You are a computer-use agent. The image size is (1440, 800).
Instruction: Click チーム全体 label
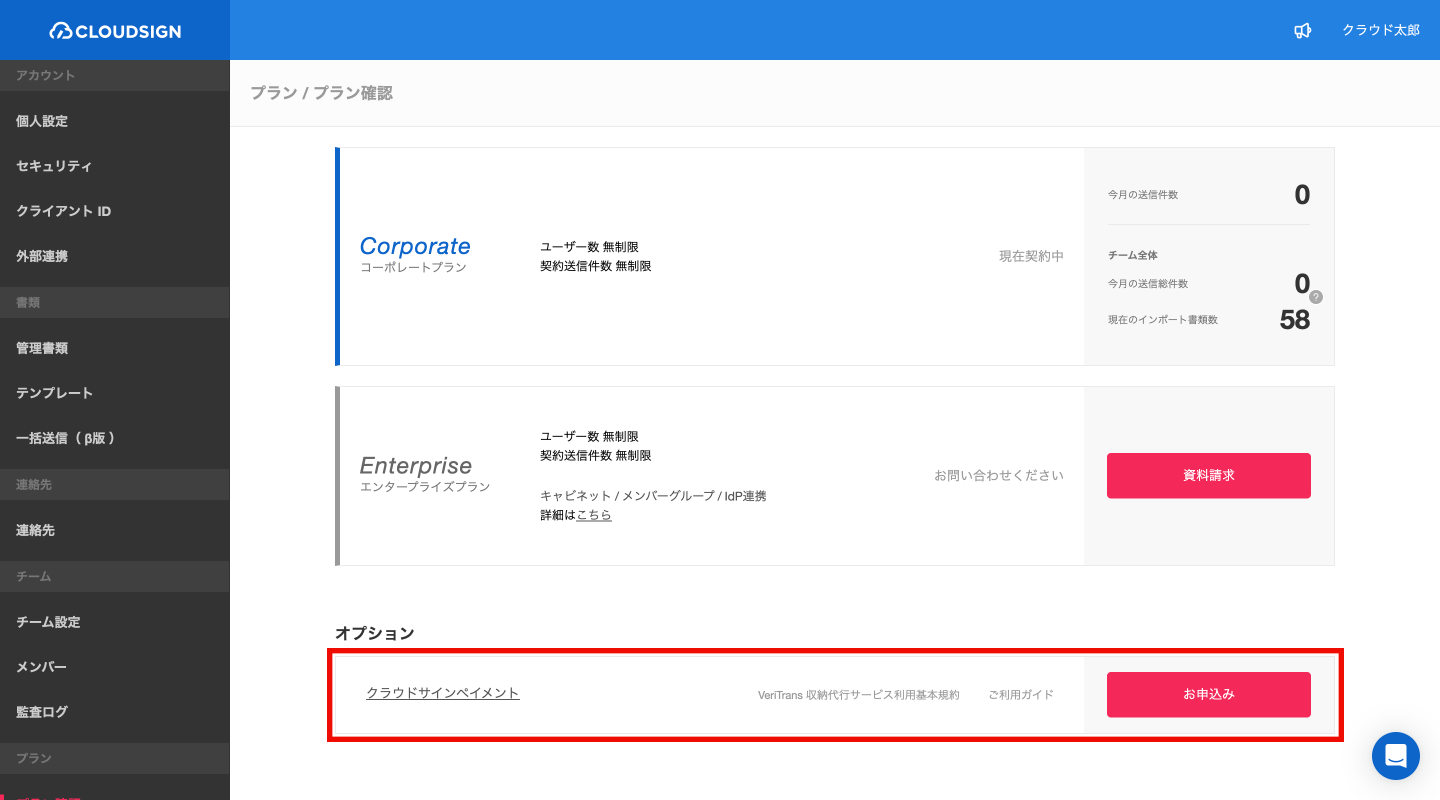pos(1132,256)
